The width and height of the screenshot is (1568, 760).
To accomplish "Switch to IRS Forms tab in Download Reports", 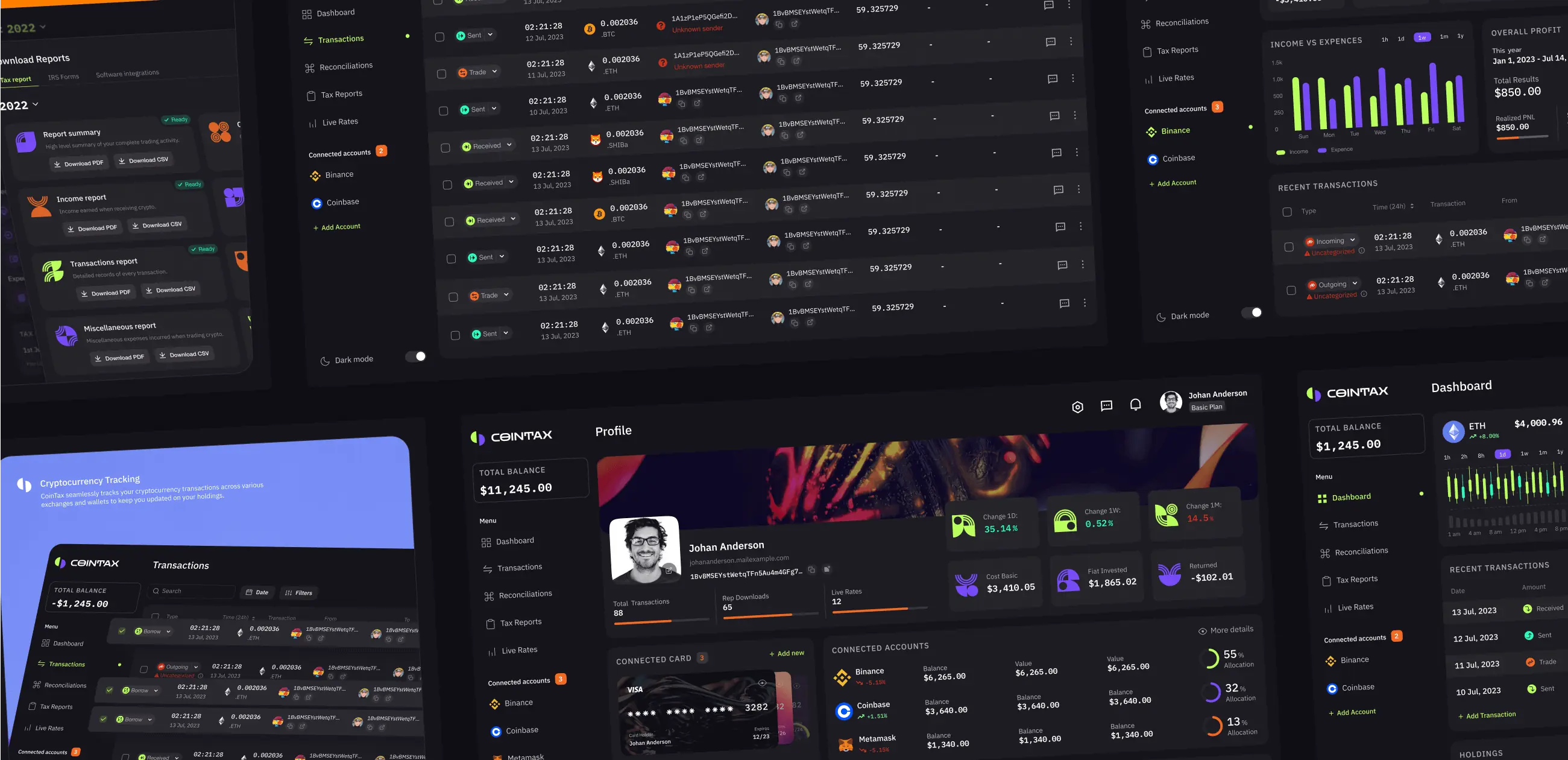I will click(63, 77).
